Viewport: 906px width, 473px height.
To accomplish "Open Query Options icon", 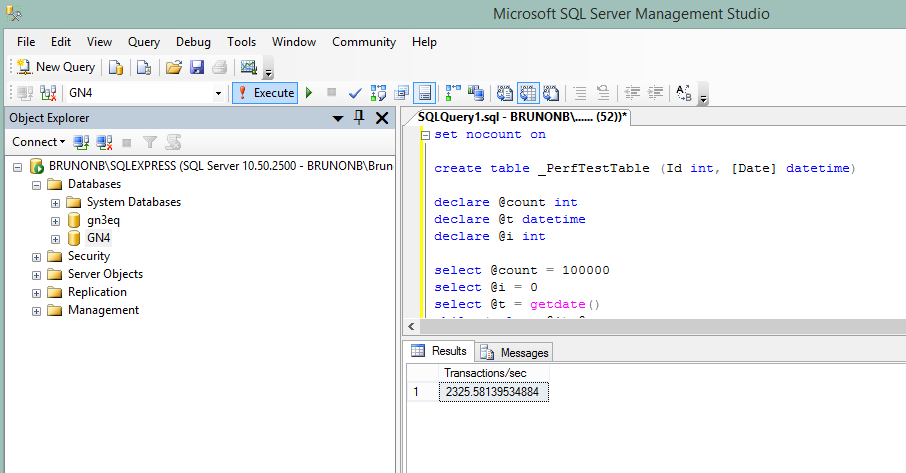I will pyautogui.click(x=402, y=93).
